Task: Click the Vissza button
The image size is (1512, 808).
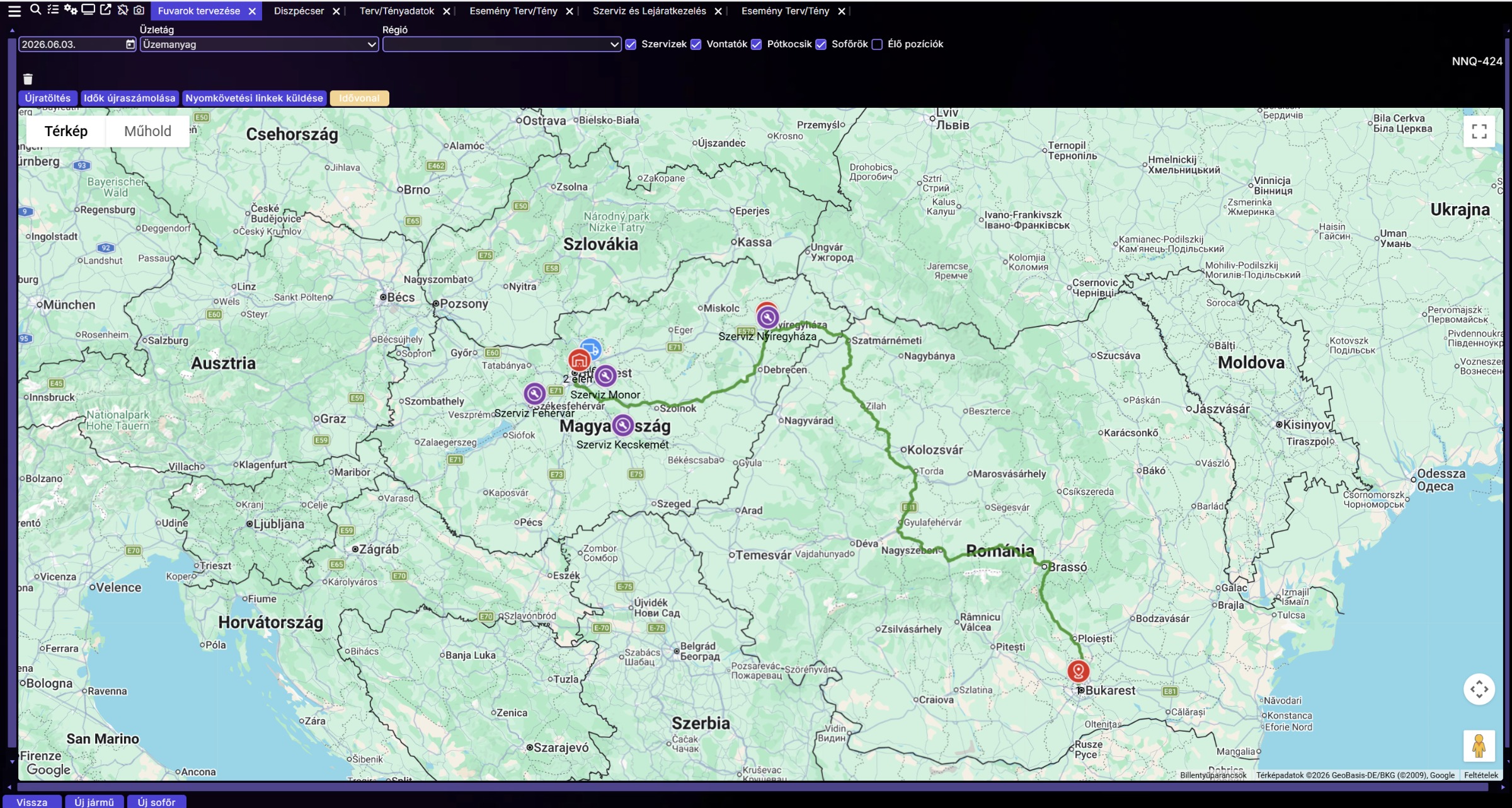Action: point(32,802)
